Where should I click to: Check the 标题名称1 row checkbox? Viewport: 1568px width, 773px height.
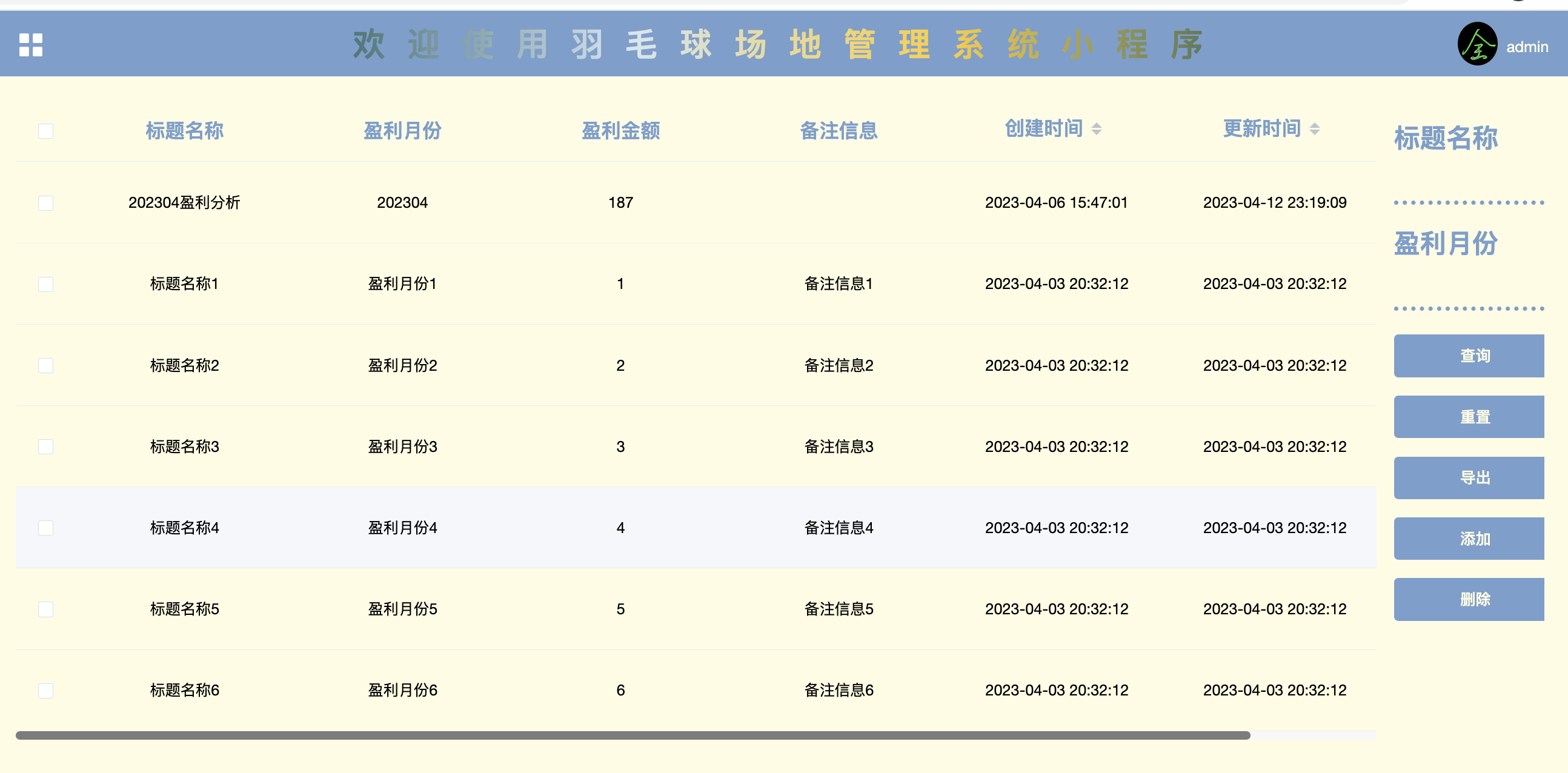click(x=45, y=284)
